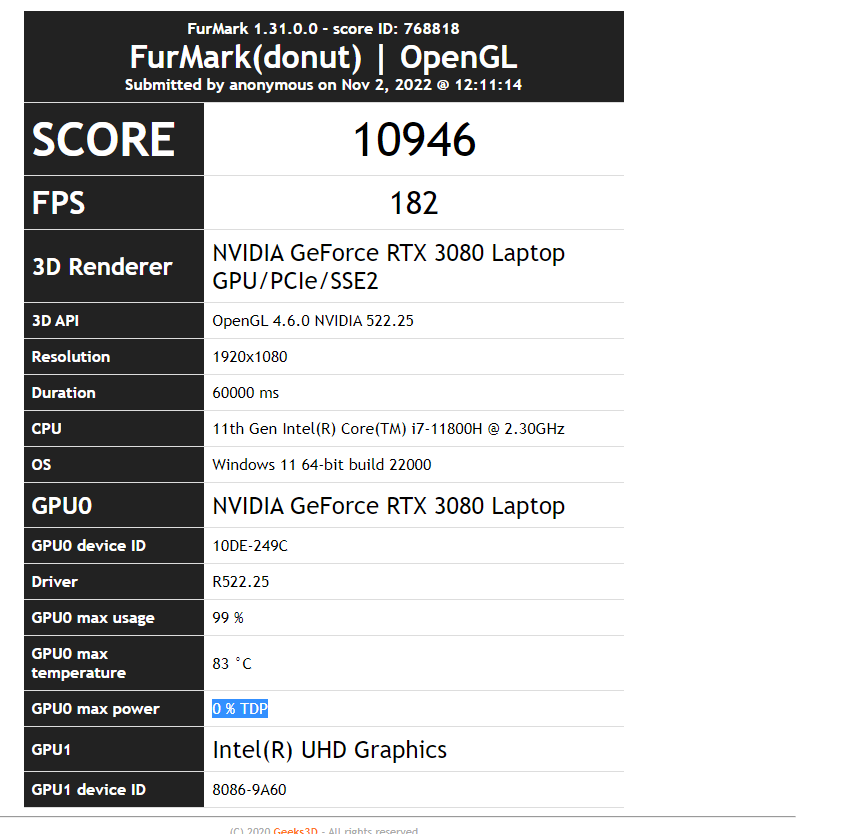Click temperature value '83 °C'
The width and height of the screenshot is (847, 834).
click(232, 664)
